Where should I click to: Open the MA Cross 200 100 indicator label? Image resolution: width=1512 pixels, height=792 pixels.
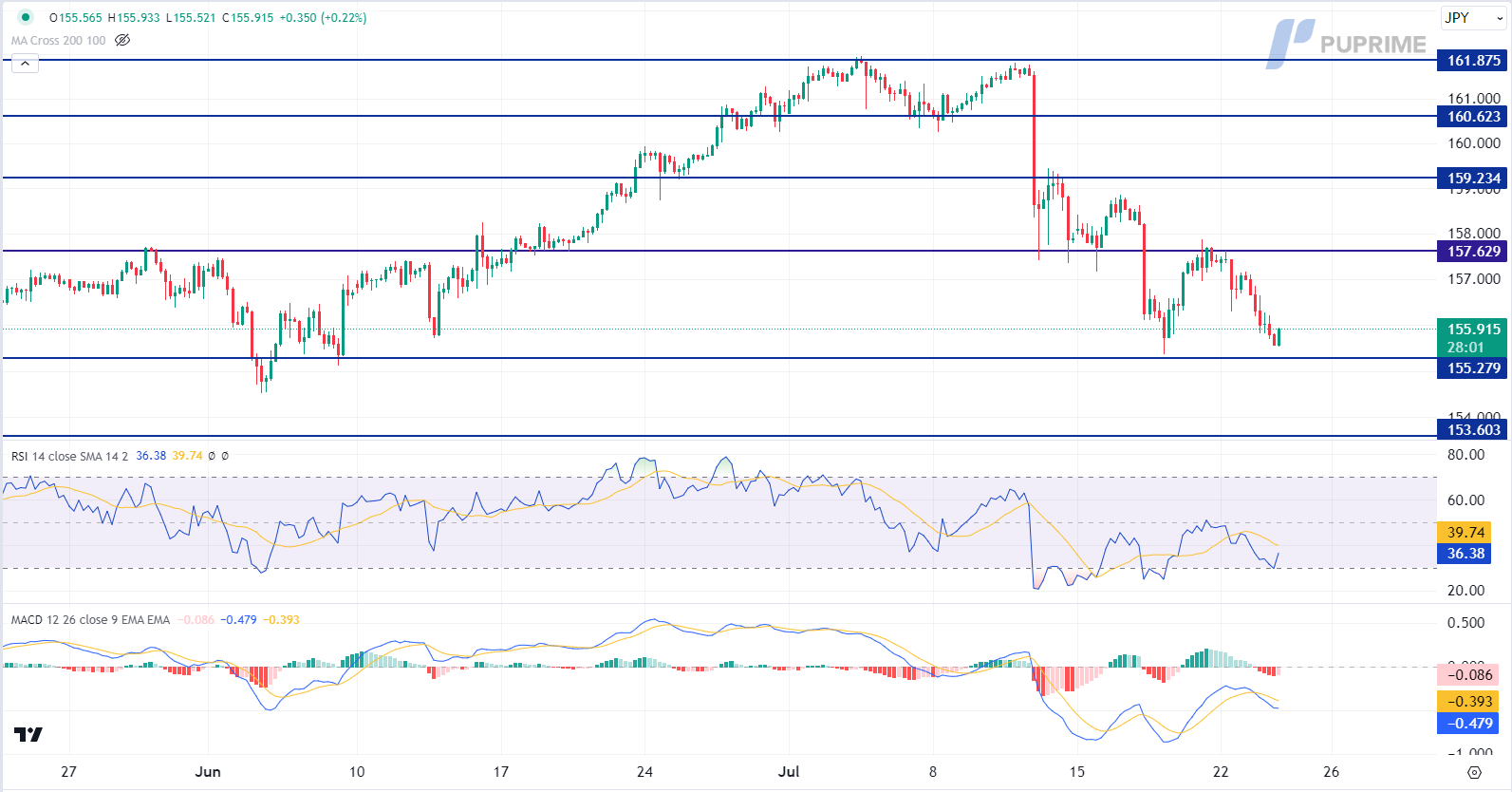[x=59, y=40]
